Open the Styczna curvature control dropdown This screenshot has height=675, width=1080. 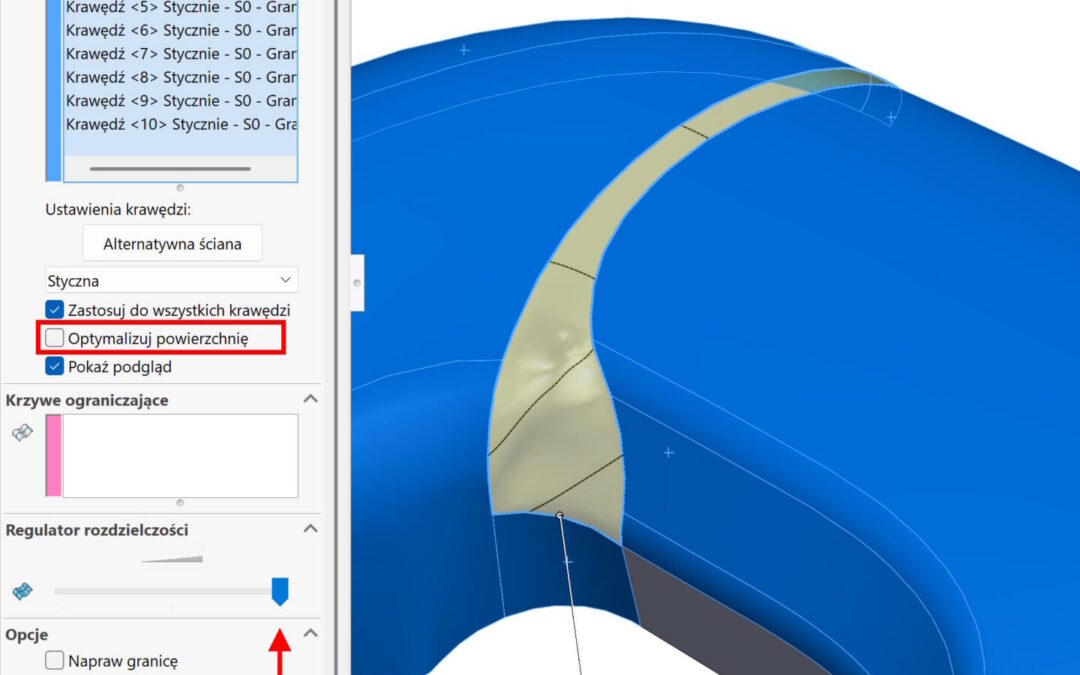tap(171, 281)
